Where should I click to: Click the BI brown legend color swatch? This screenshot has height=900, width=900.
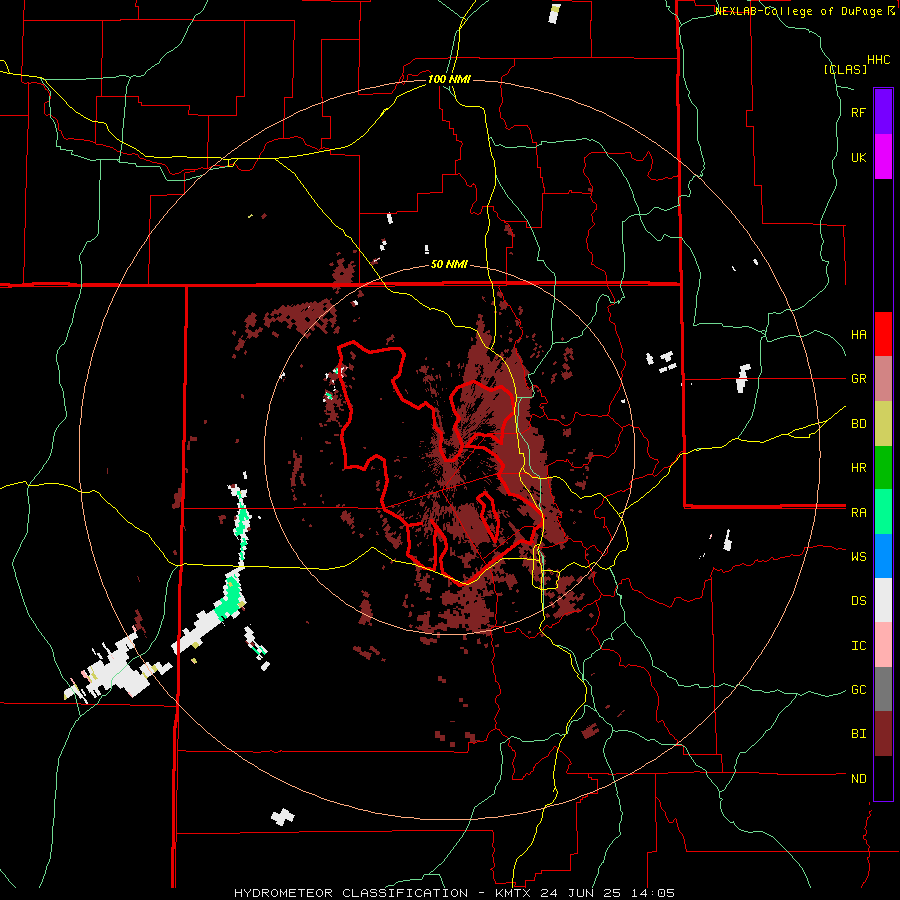(x=883, y=734)
